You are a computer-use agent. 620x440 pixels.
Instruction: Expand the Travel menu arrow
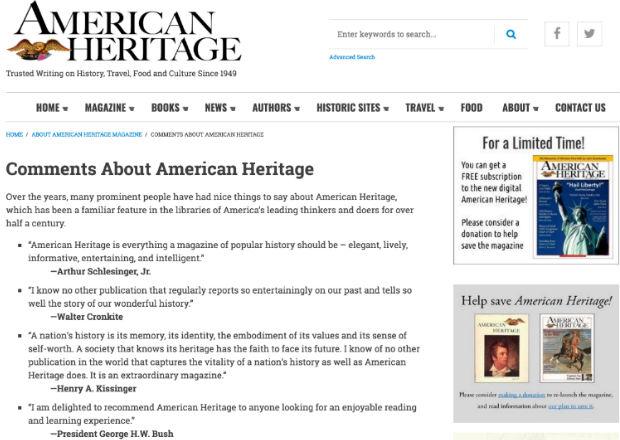[x=441, y=109]
